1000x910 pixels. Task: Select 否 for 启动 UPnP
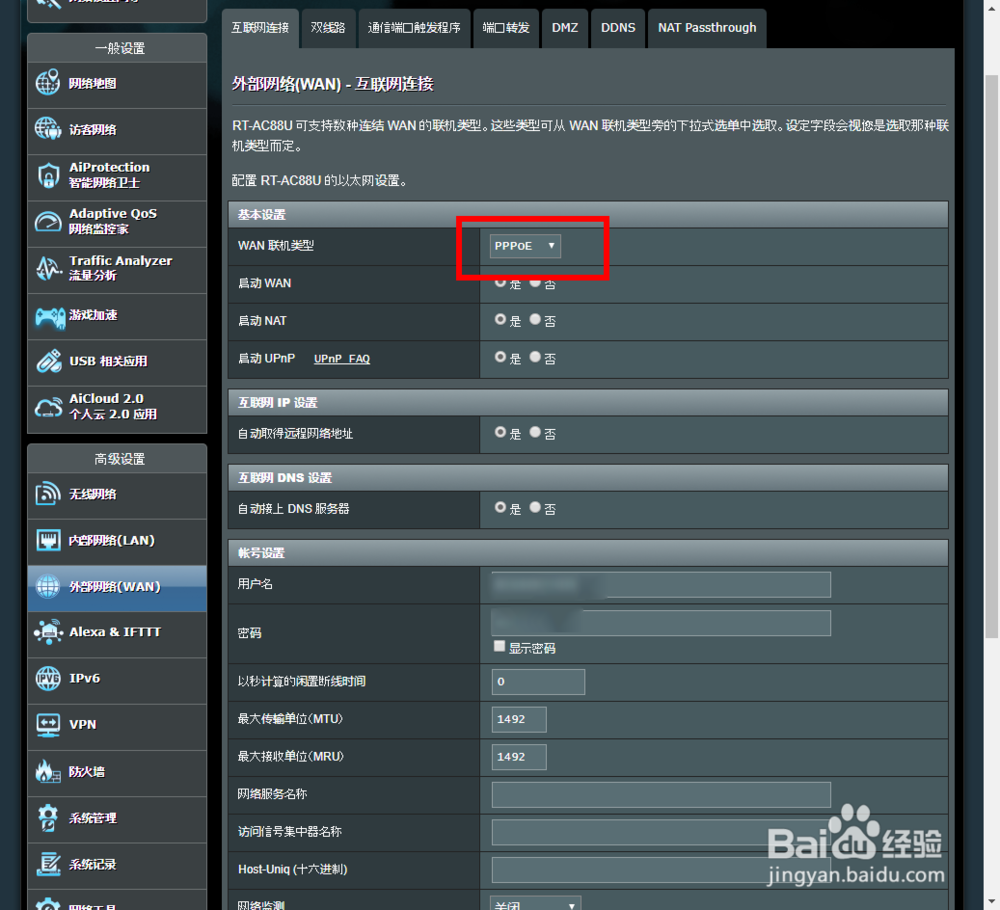click(x=535, y=357)
